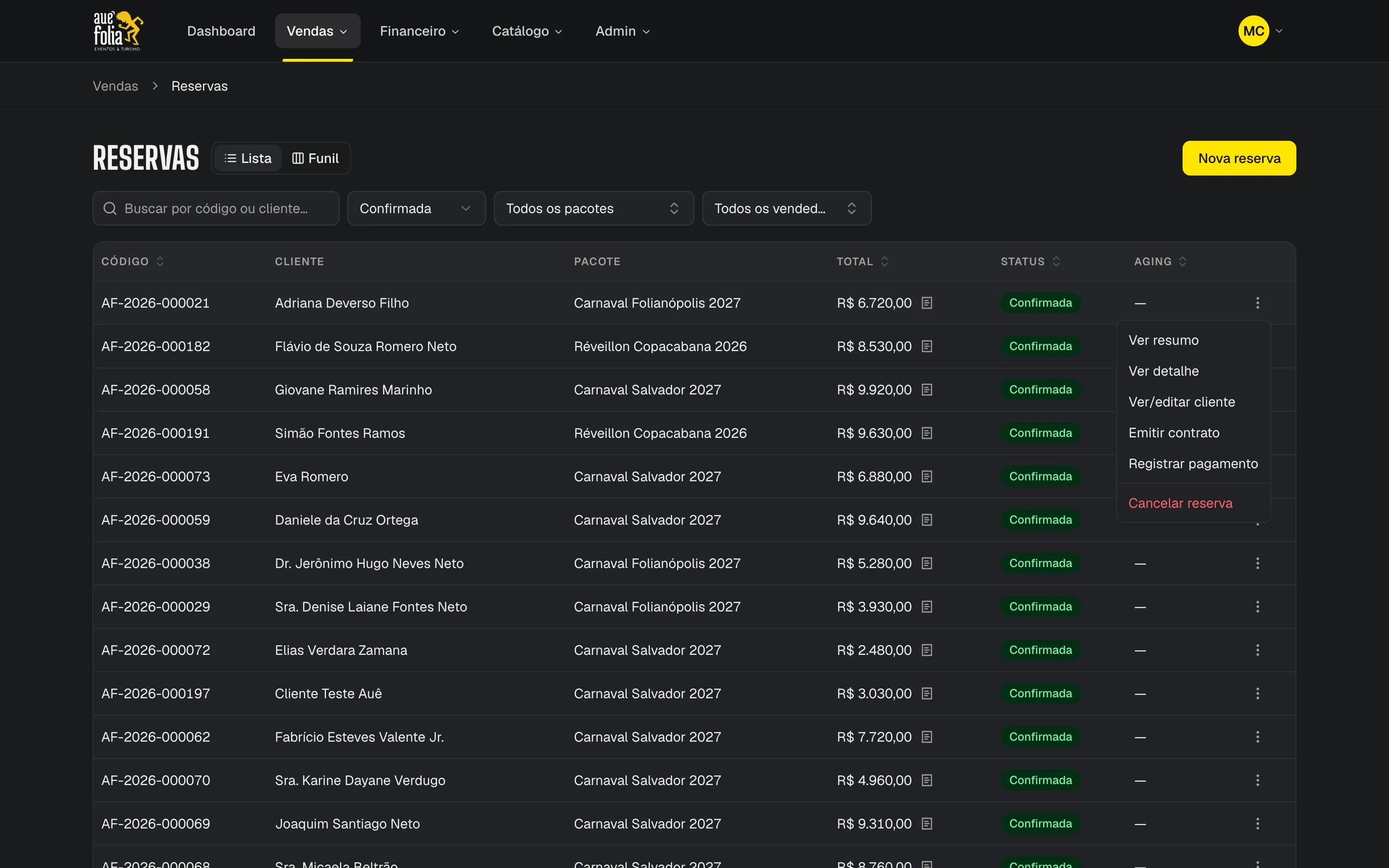Sort table by Status column

pos(1030,261)
